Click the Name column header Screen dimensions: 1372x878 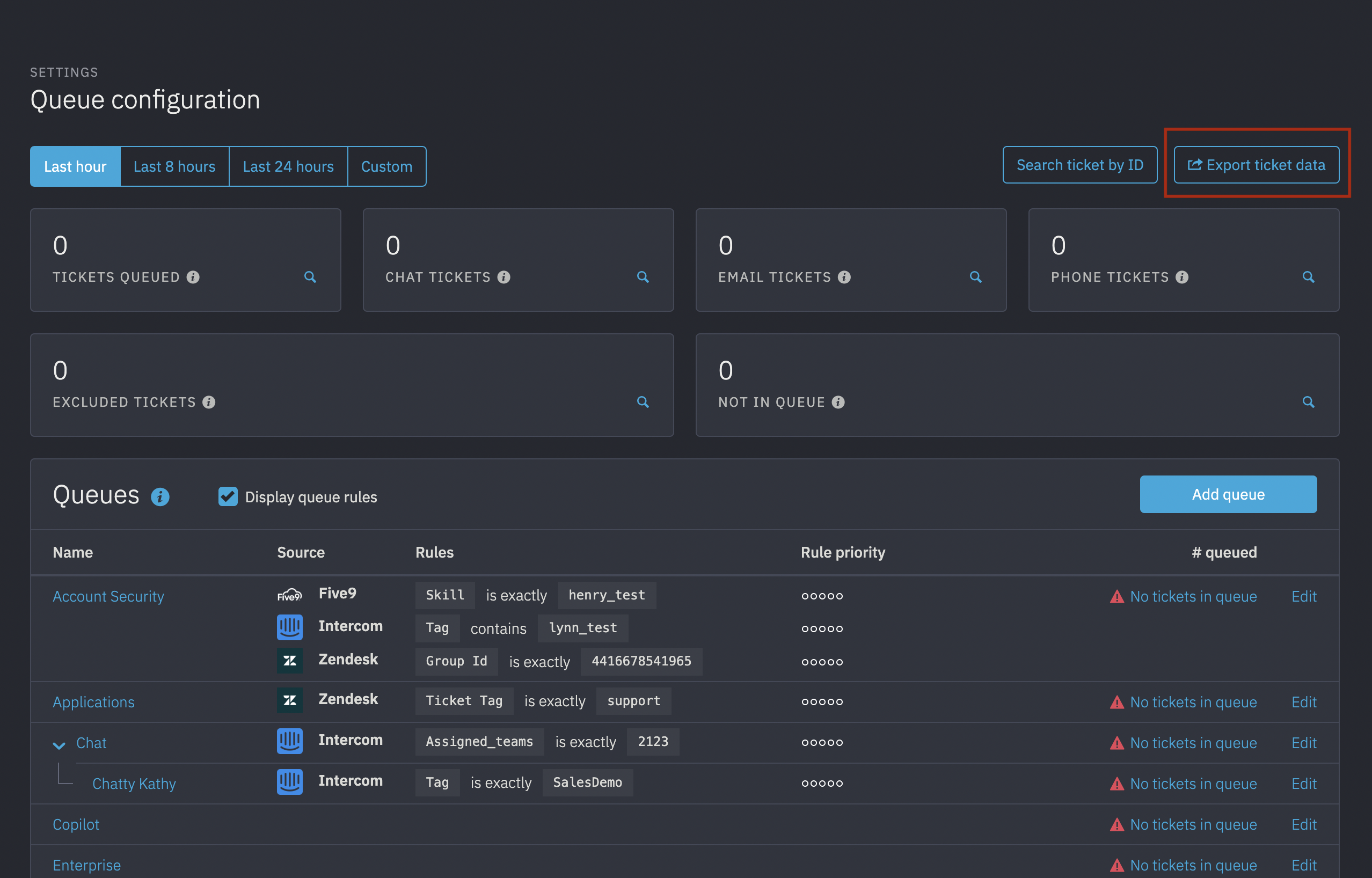[73, 552]
